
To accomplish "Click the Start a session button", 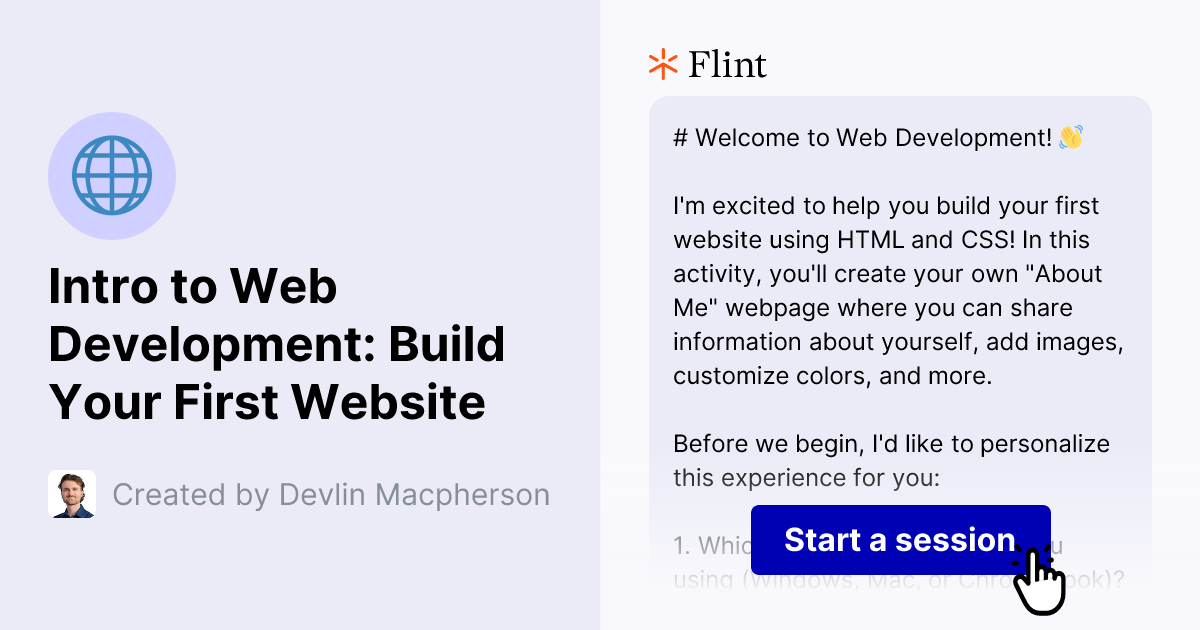I will pos(899,540).
